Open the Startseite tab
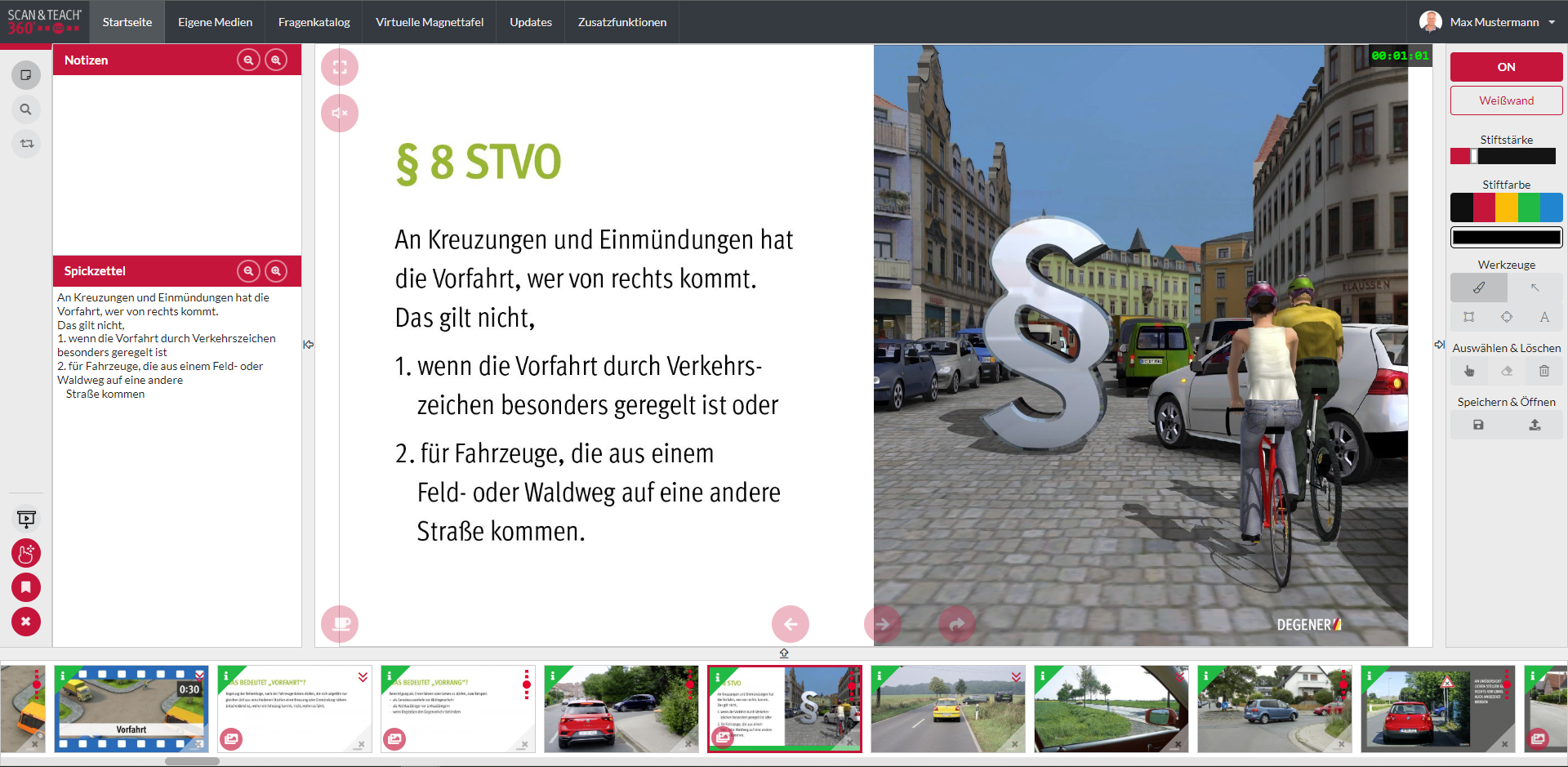 pos(127,22)
